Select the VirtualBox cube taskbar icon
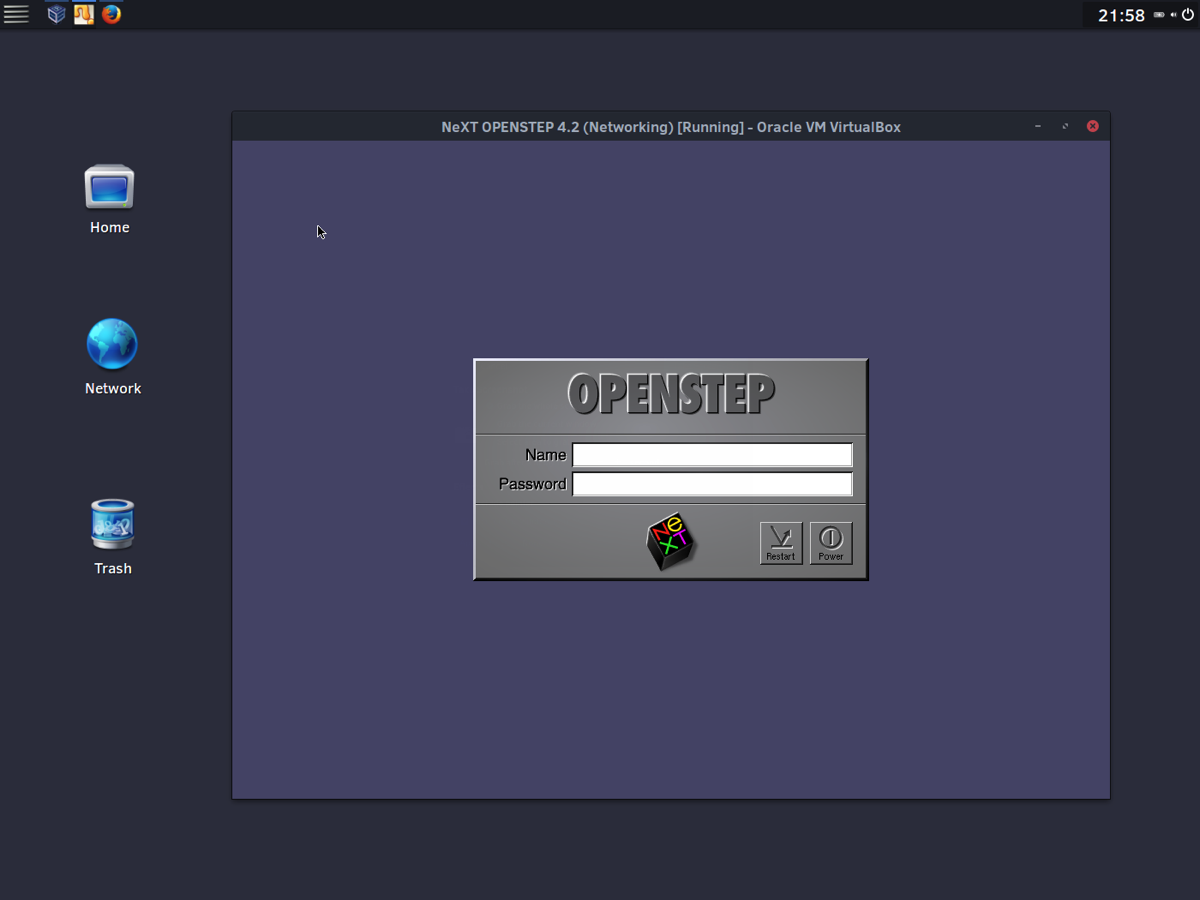Viewport: 1200px width, 900px height. [x=57, y=14]
